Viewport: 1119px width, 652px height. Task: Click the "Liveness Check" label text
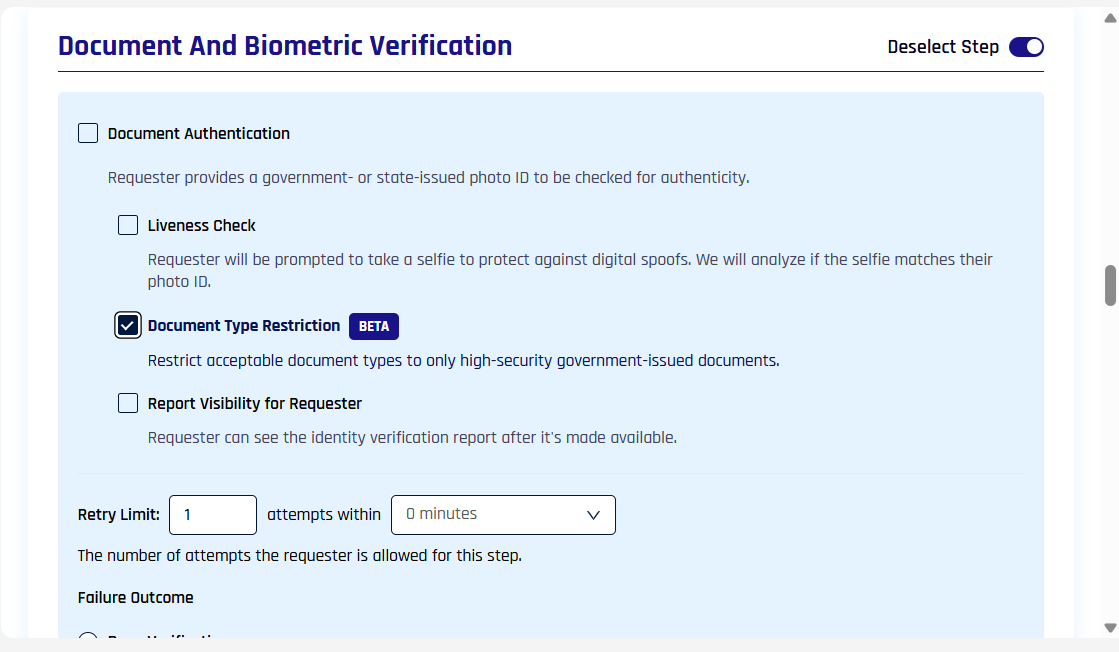point(202,225)
